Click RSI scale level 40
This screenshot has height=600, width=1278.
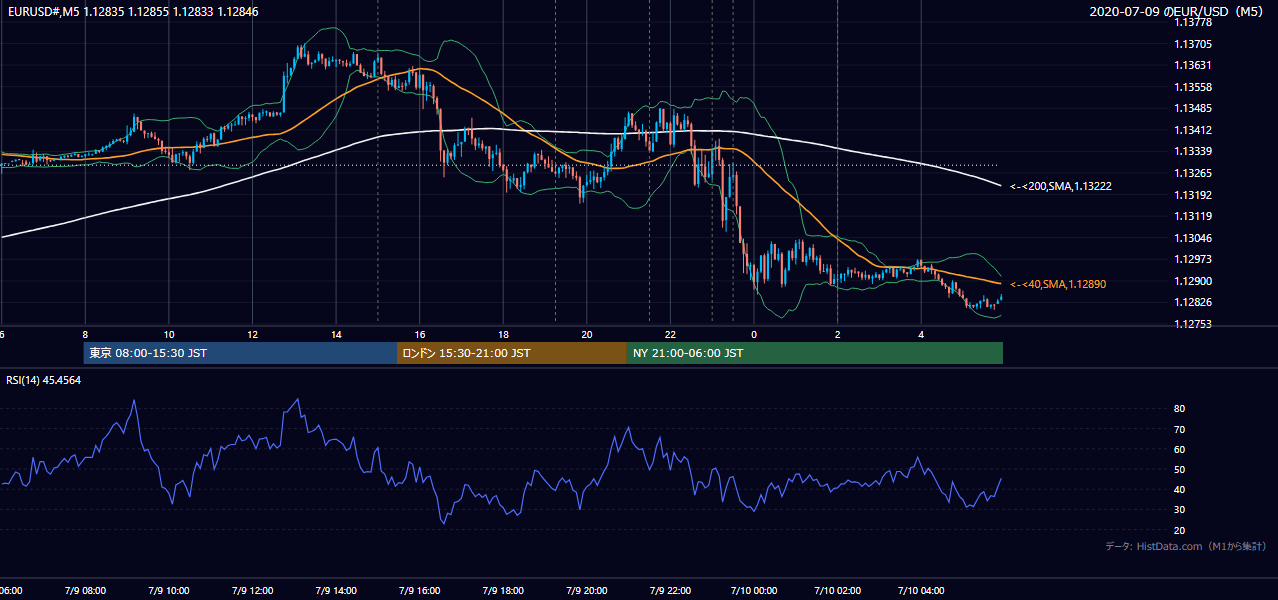pyautogui.click(x=1180, y=489)
